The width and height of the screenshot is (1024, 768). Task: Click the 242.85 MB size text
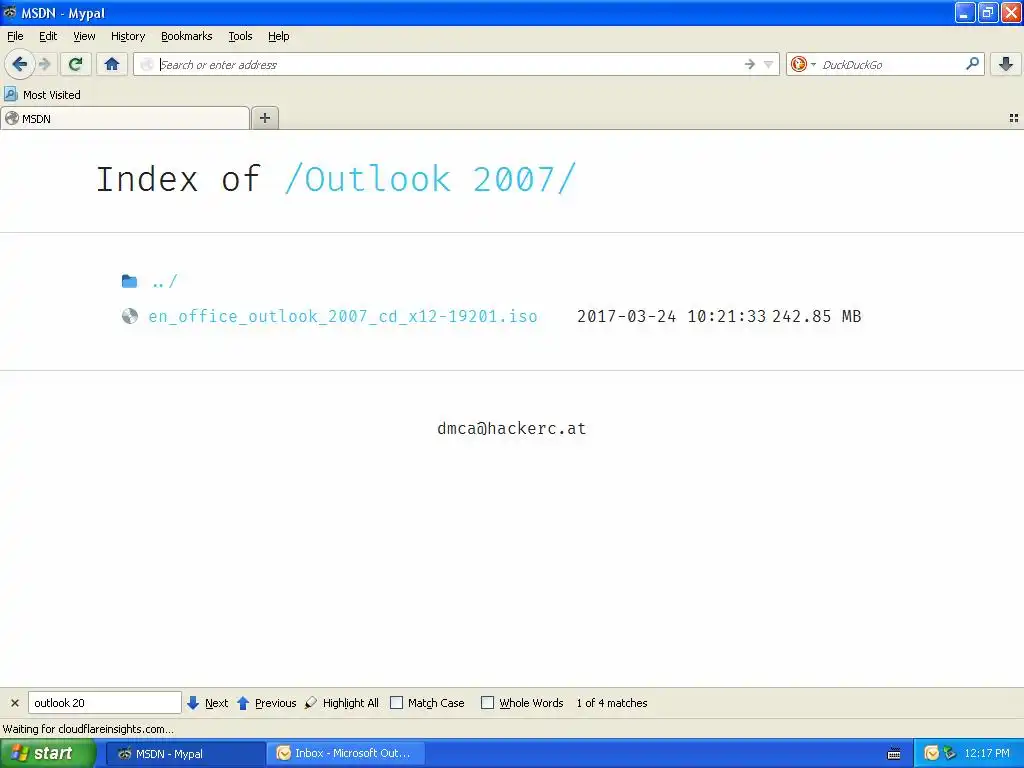pyautogui.click(x=816, y=316)
